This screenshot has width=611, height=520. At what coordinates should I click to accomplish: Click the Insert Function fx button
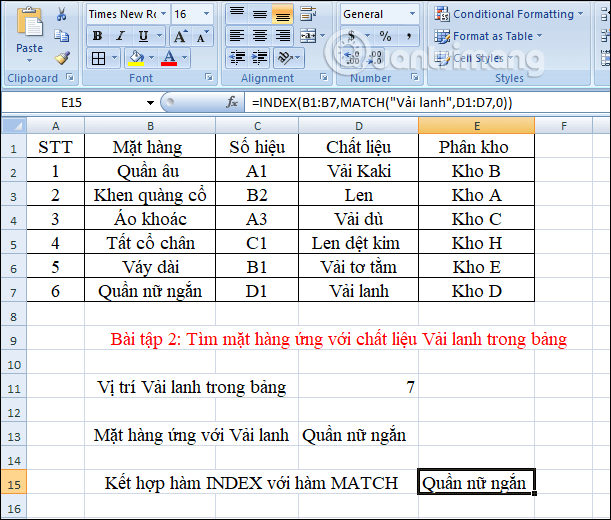click(232, 103)
